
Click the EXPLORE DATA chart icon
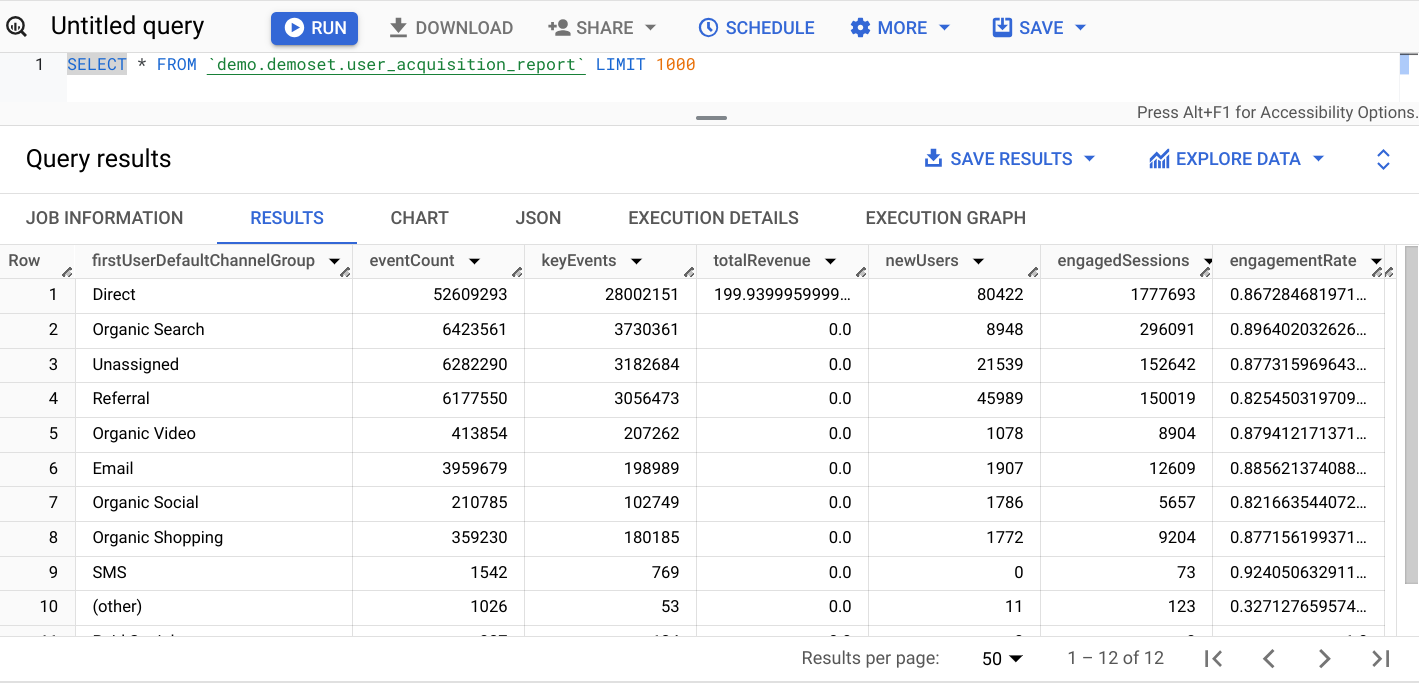[1160, 158]
